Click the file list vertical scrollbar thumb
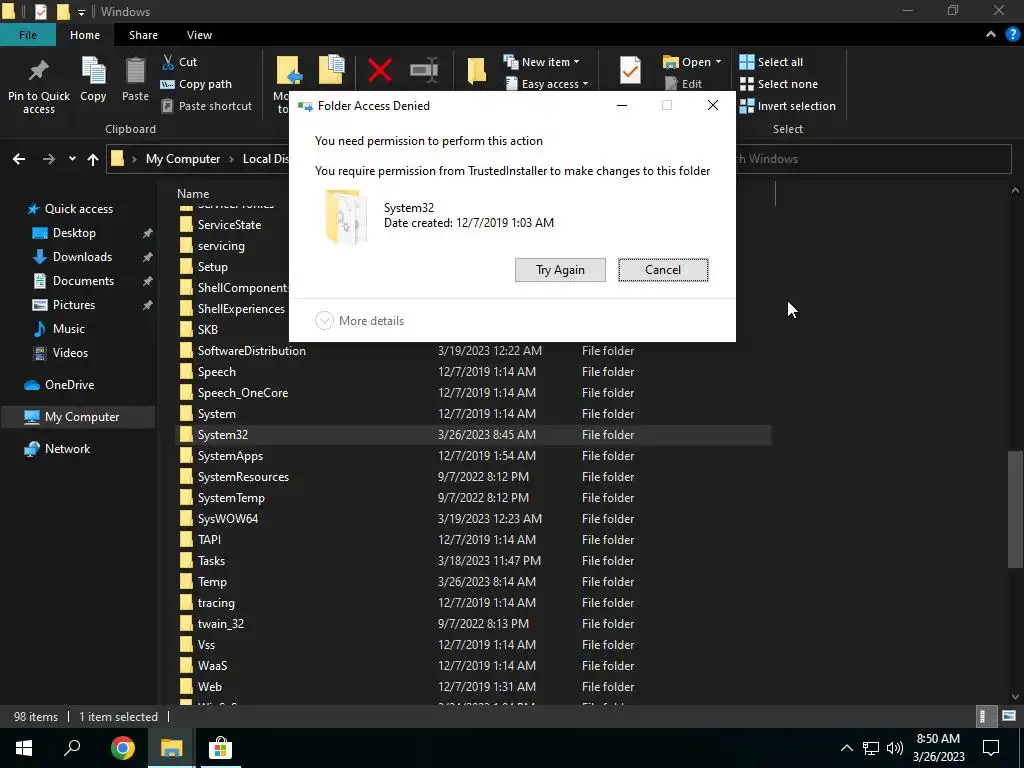Image resolution: width=1024 pixels, height=768 pixels. click(1015, 509)
